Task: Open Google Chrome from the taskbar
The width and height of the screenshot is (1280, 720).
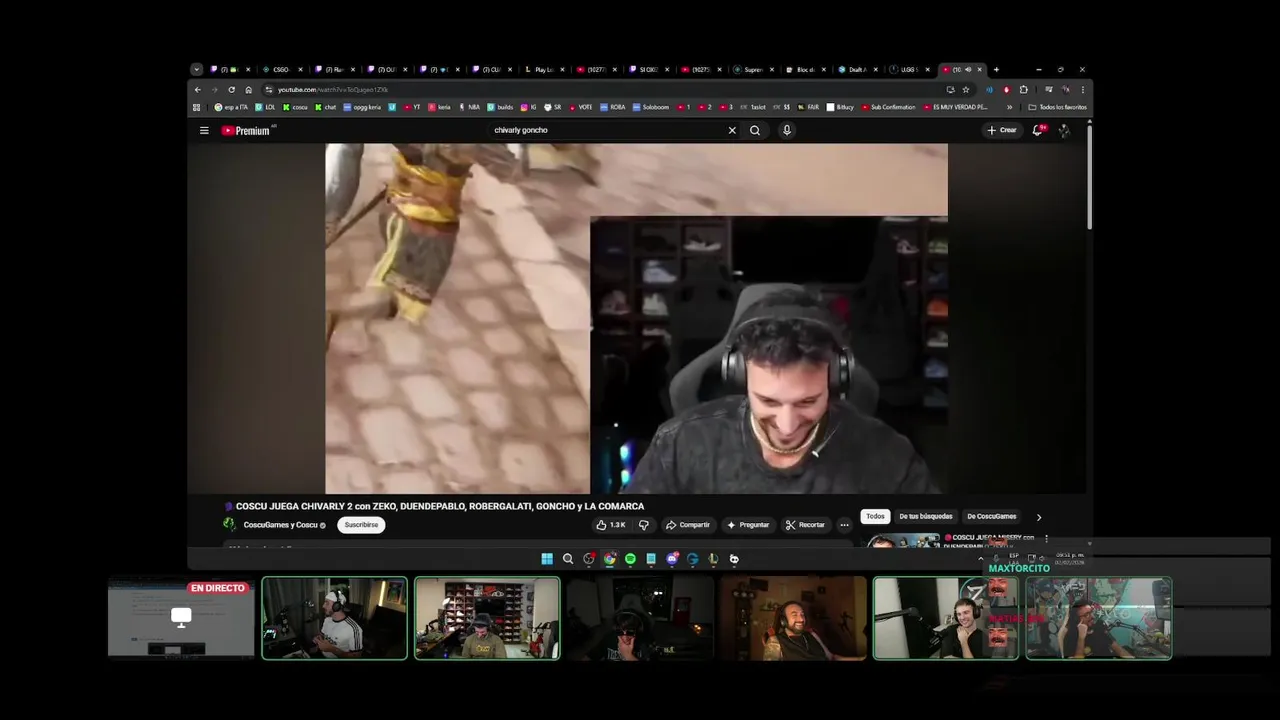Action: click(x=610, y=559)
